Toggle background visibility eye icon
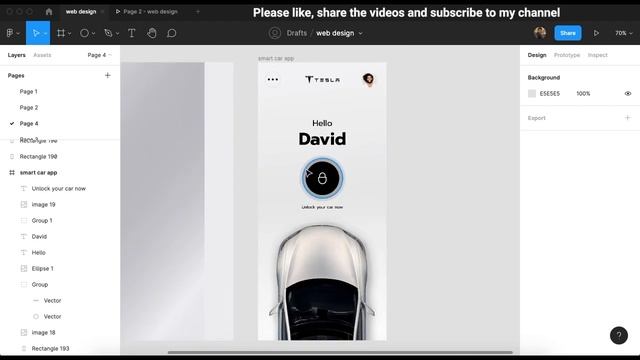 [628, 93]
